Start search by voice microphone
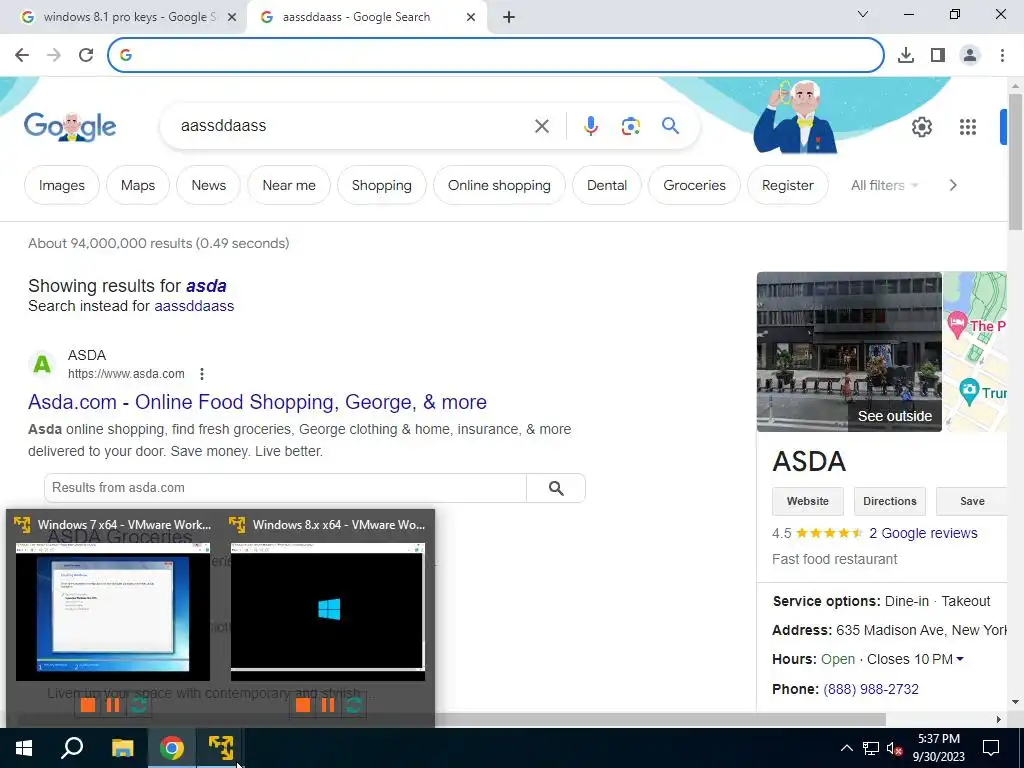1024x768 pixels. coord(590,126)
